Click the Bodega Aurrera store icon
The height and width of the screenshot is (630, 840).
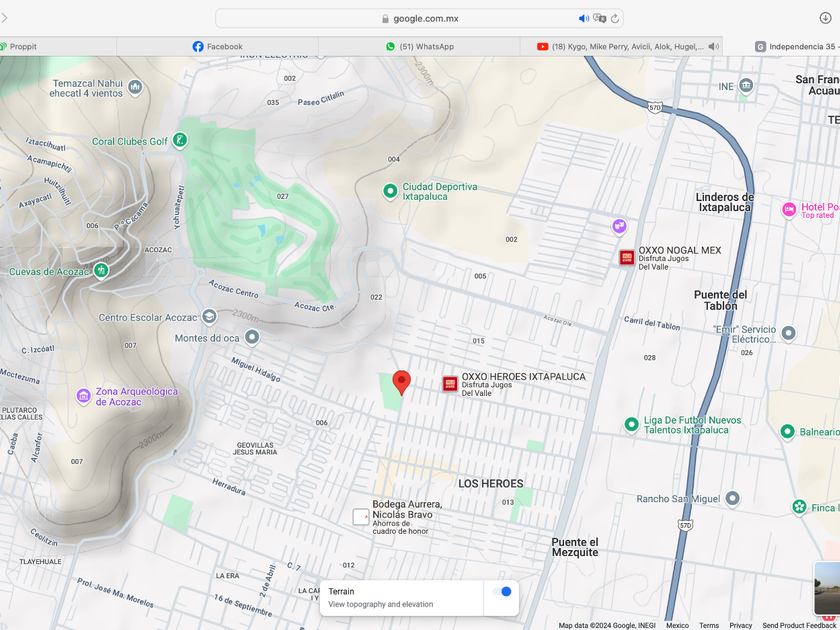click(x=361, y=516)
